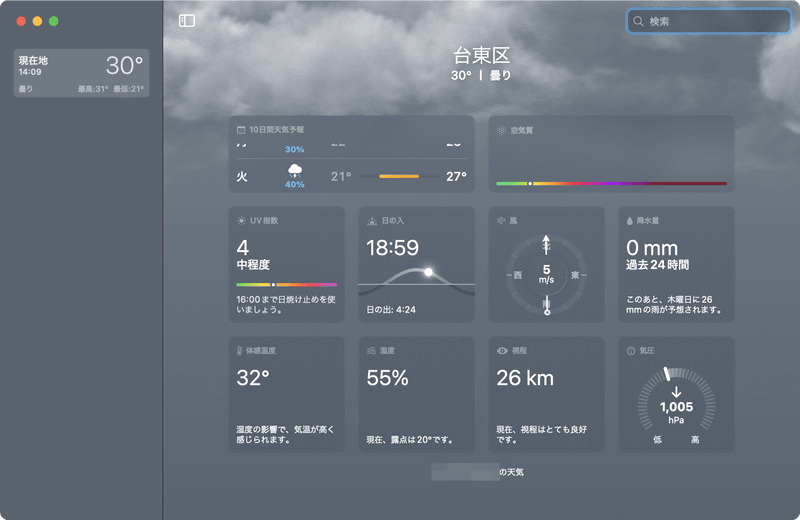Viewport: 800px width, 520px height.
Task: Click the yellow minimize window button
Action: point(37,21)
